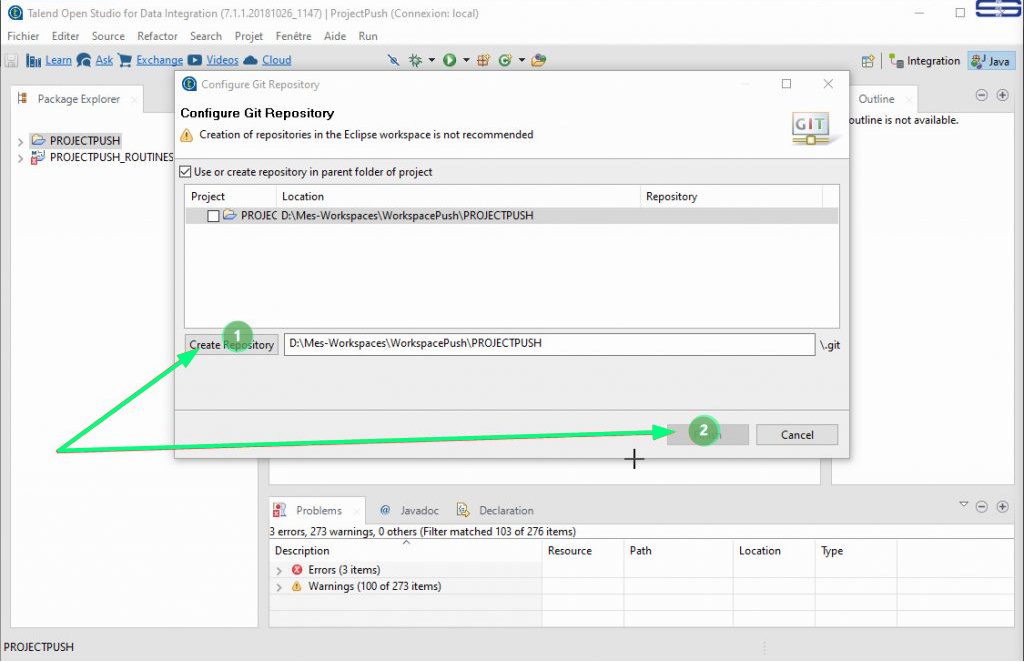Click the Exchange link

tap(159, 60)
